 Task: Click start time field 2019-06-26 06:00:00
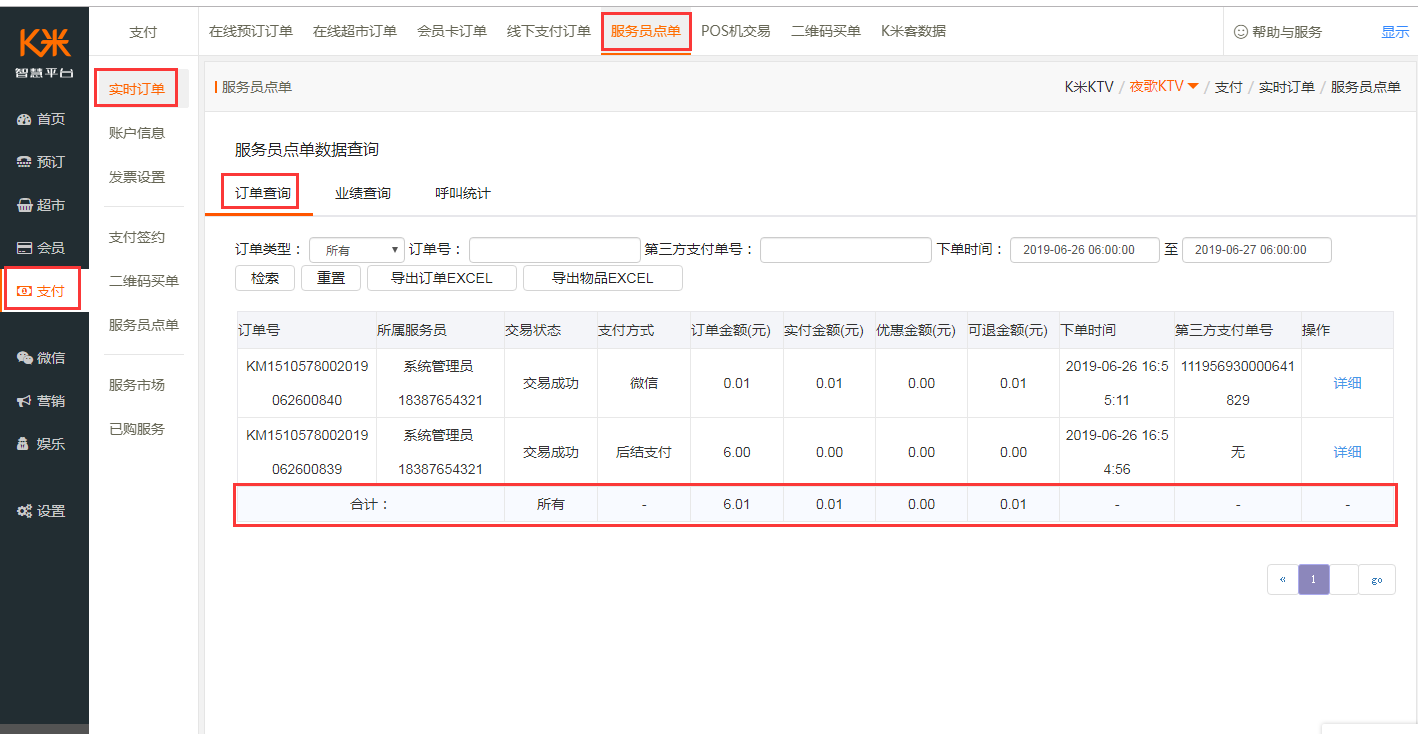tap(1085, 250)
